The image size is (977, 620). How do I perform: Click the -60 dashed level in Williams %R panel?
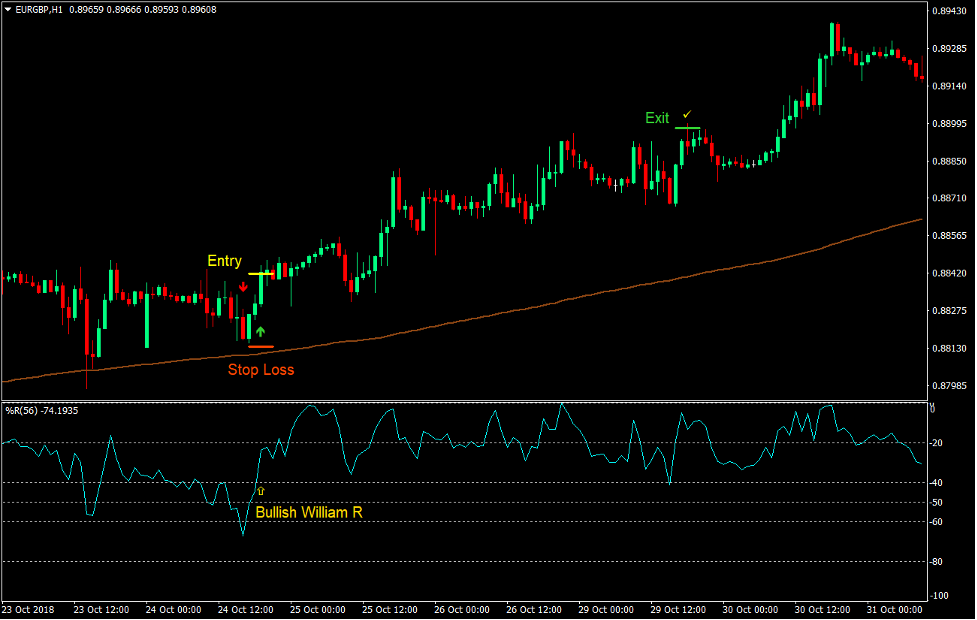coord(500,521)
